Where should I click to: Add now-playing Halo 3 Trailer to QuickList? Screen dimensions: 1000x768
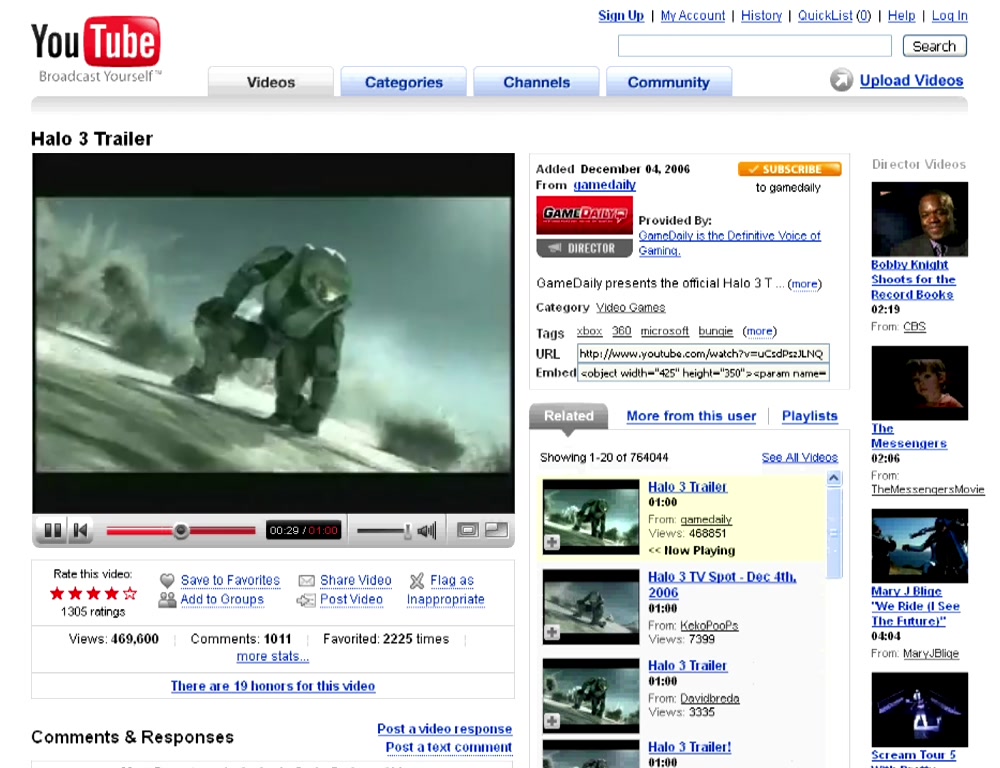(552, 542)
